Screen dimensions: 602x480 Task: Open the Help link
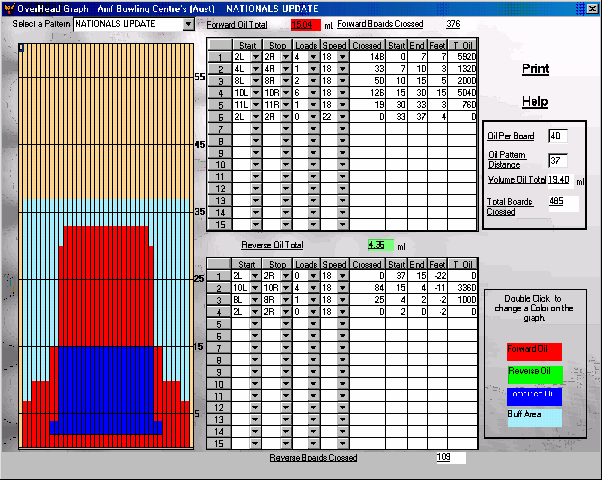click(x=535, y=102)
